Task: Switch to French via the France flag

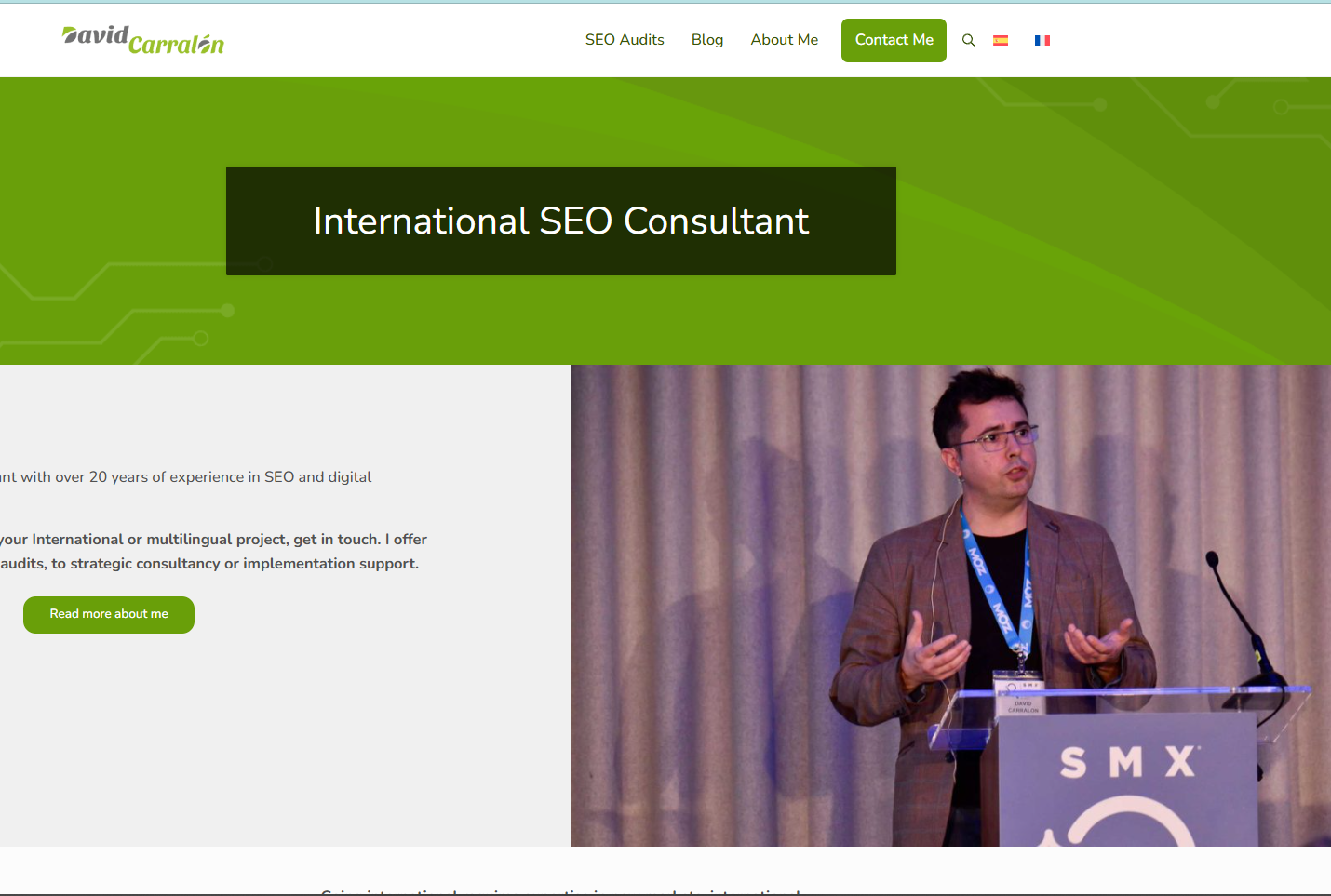Action: (1042, 40)
